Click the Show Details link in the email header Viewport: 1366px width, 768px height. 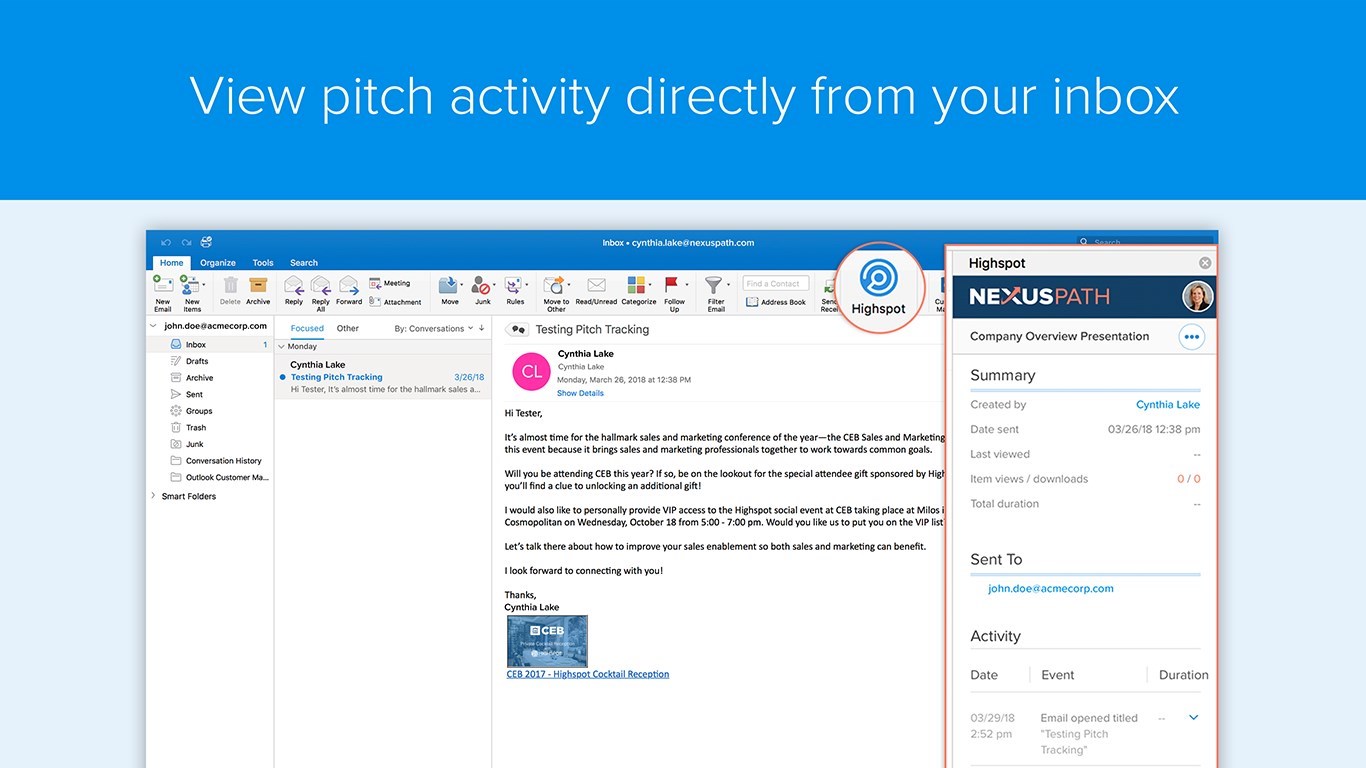pos(580,393)
